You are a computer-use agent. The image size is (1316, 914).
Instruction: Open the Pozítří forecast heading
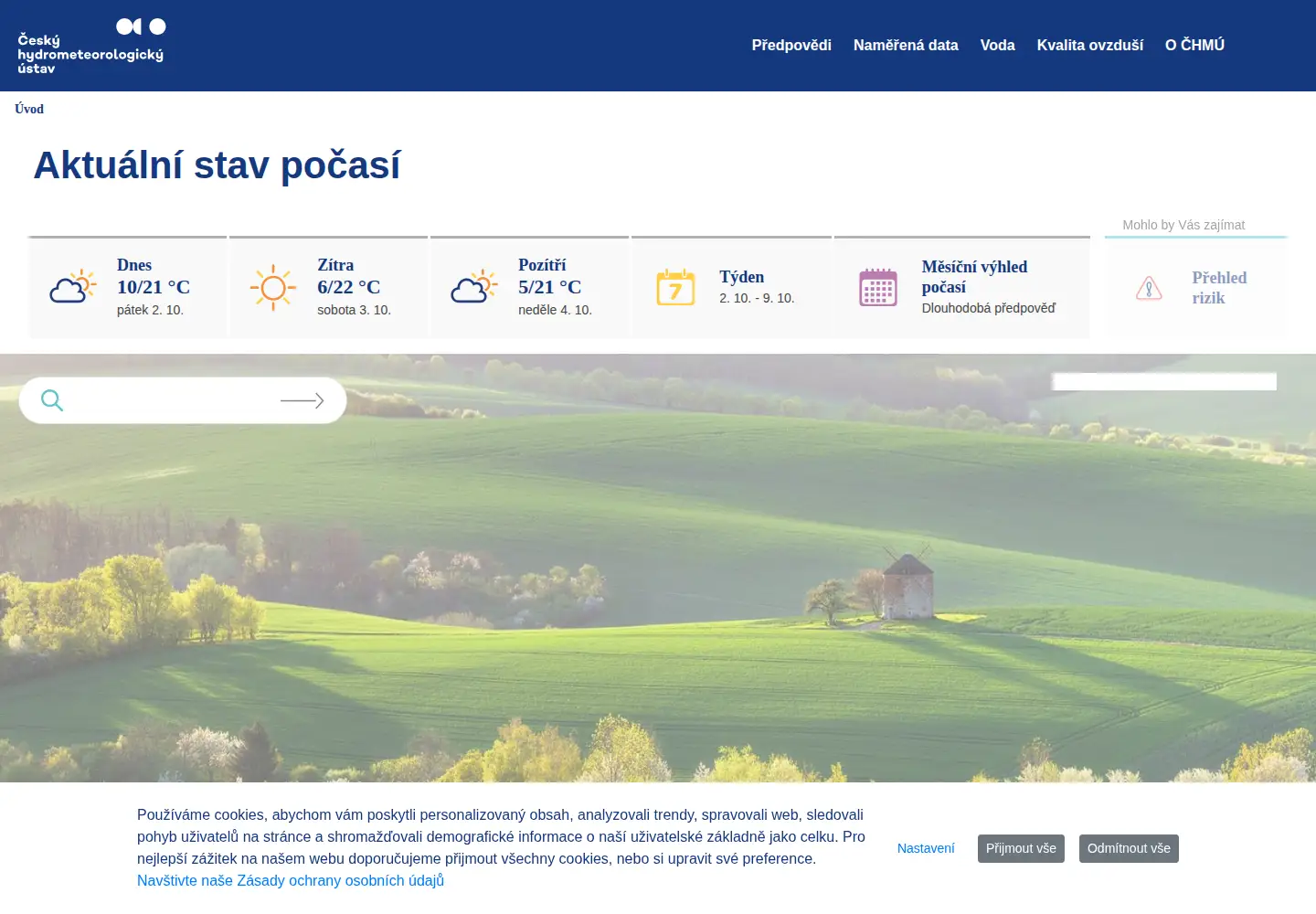pyautogui.click(x=542, y=265)
